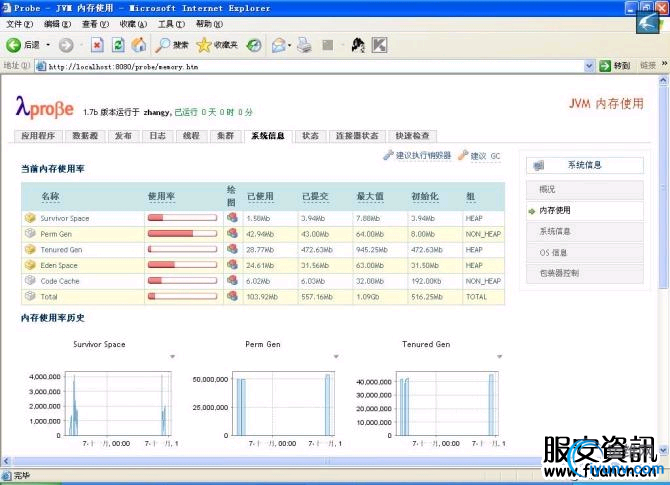Open the 文件 menu

[x=19, y=24]
